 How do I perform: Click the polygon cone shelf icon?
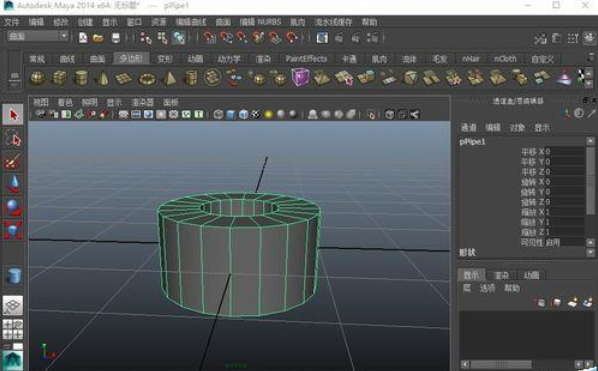102,78
